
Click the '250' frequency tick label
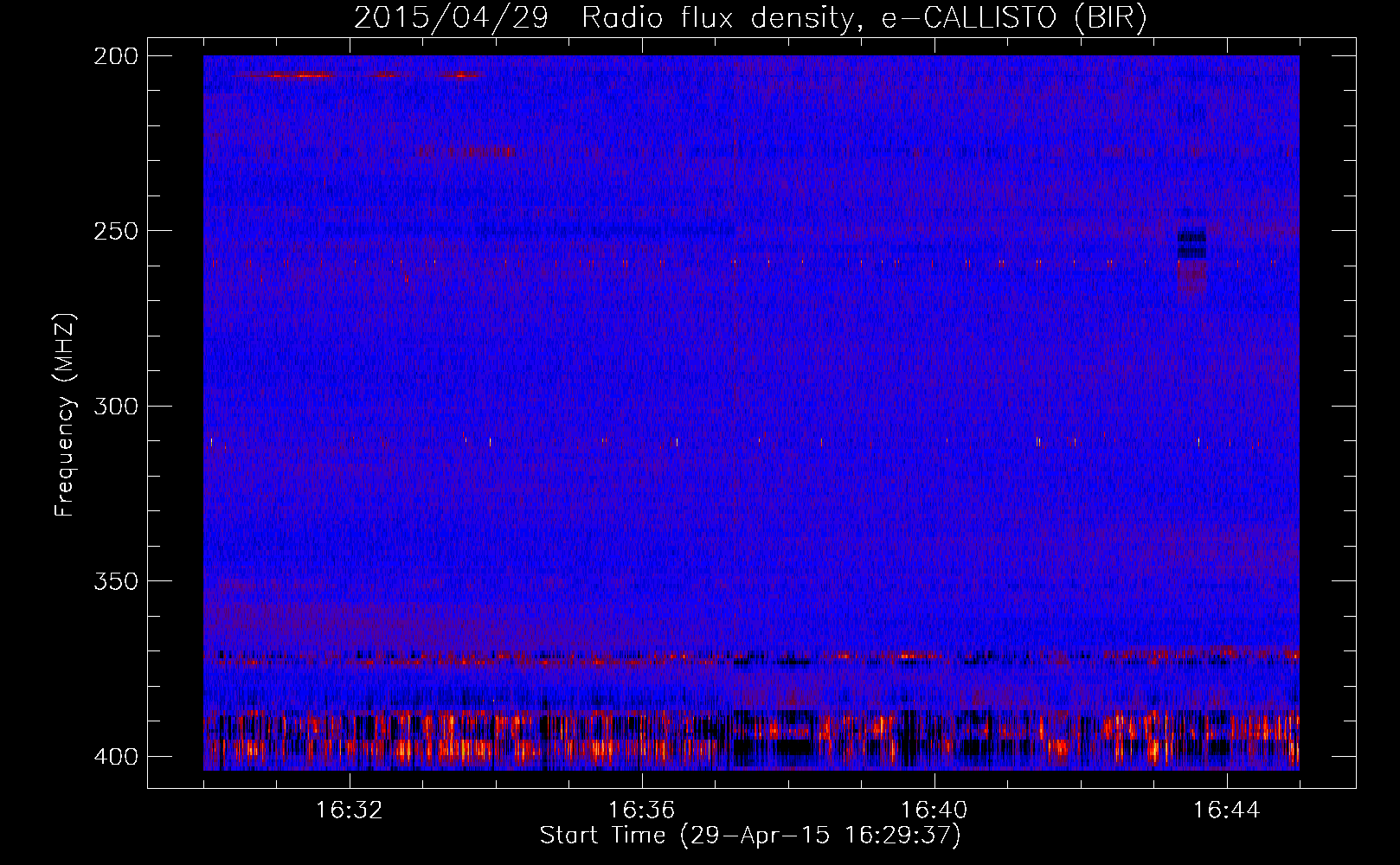click(x=115, y=231)
